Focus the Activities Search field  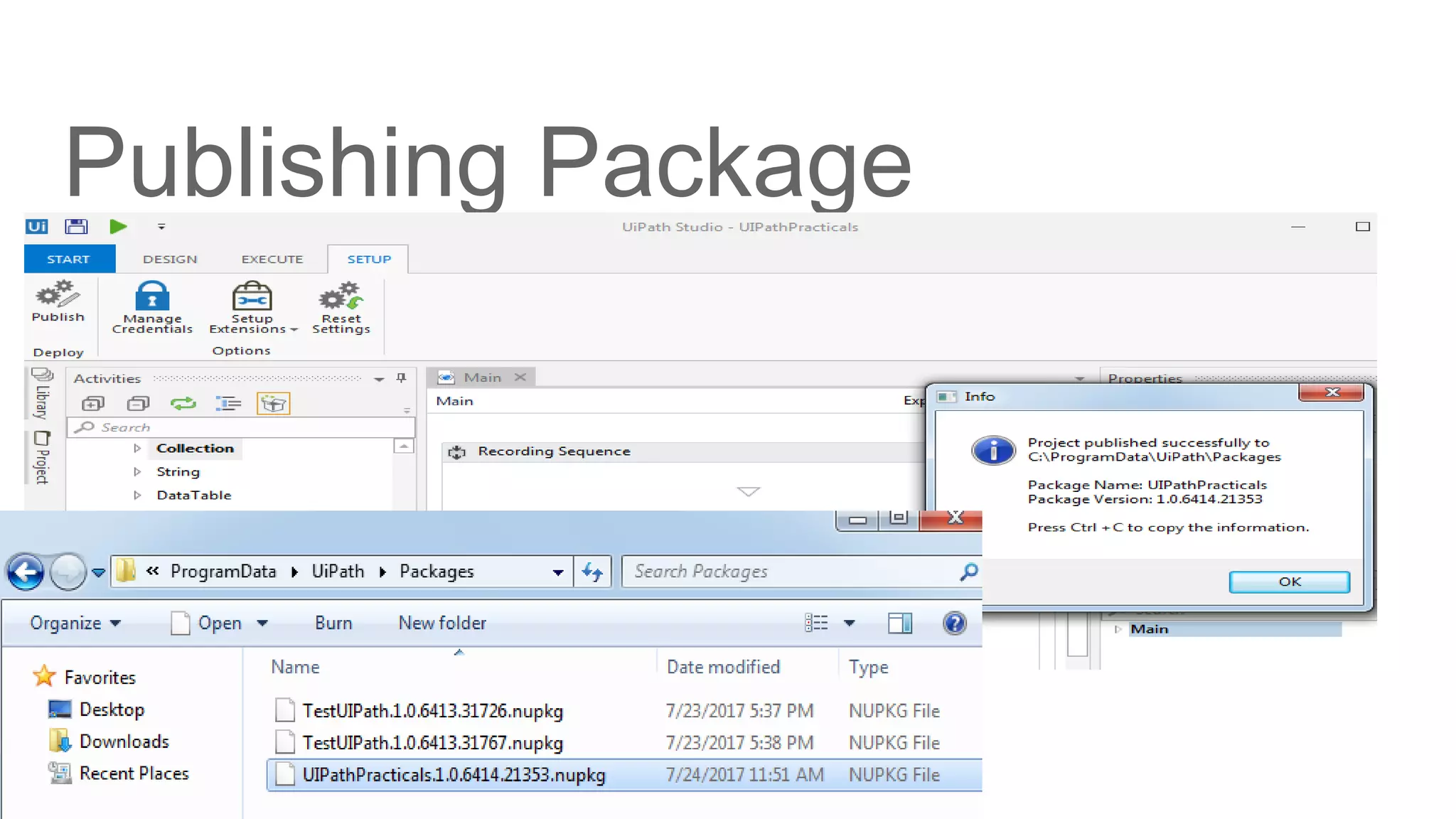click(x=241, y=427)
